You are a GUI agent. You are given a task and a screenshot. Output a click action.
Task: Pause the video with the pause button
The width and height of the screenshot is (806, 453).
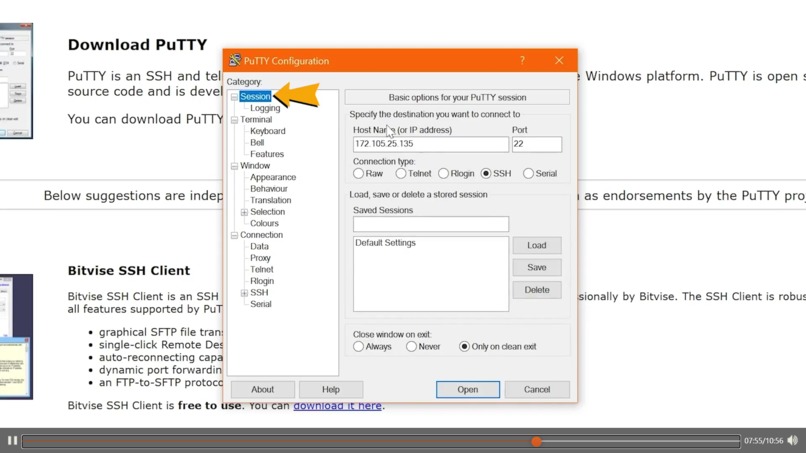12,441
